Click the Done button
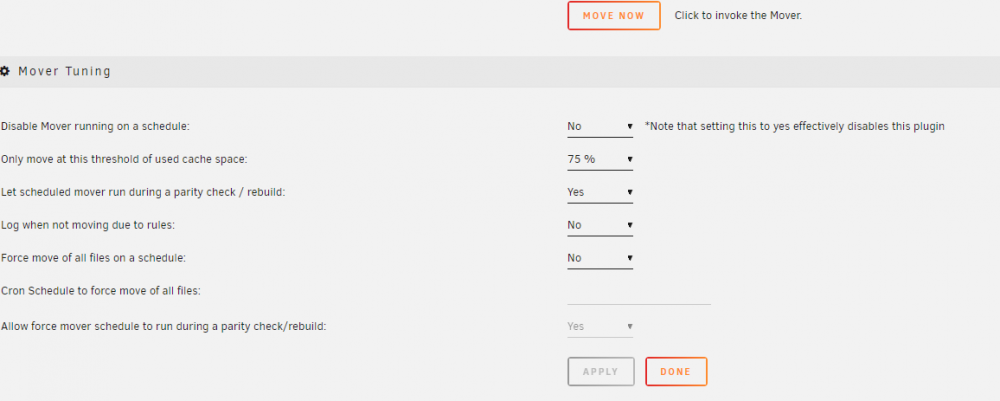1000x401 pixels. click(x=676, y=372)
